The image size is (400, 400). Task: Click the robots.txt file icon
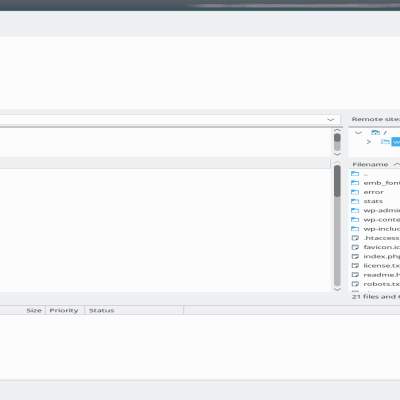[355, 284]
